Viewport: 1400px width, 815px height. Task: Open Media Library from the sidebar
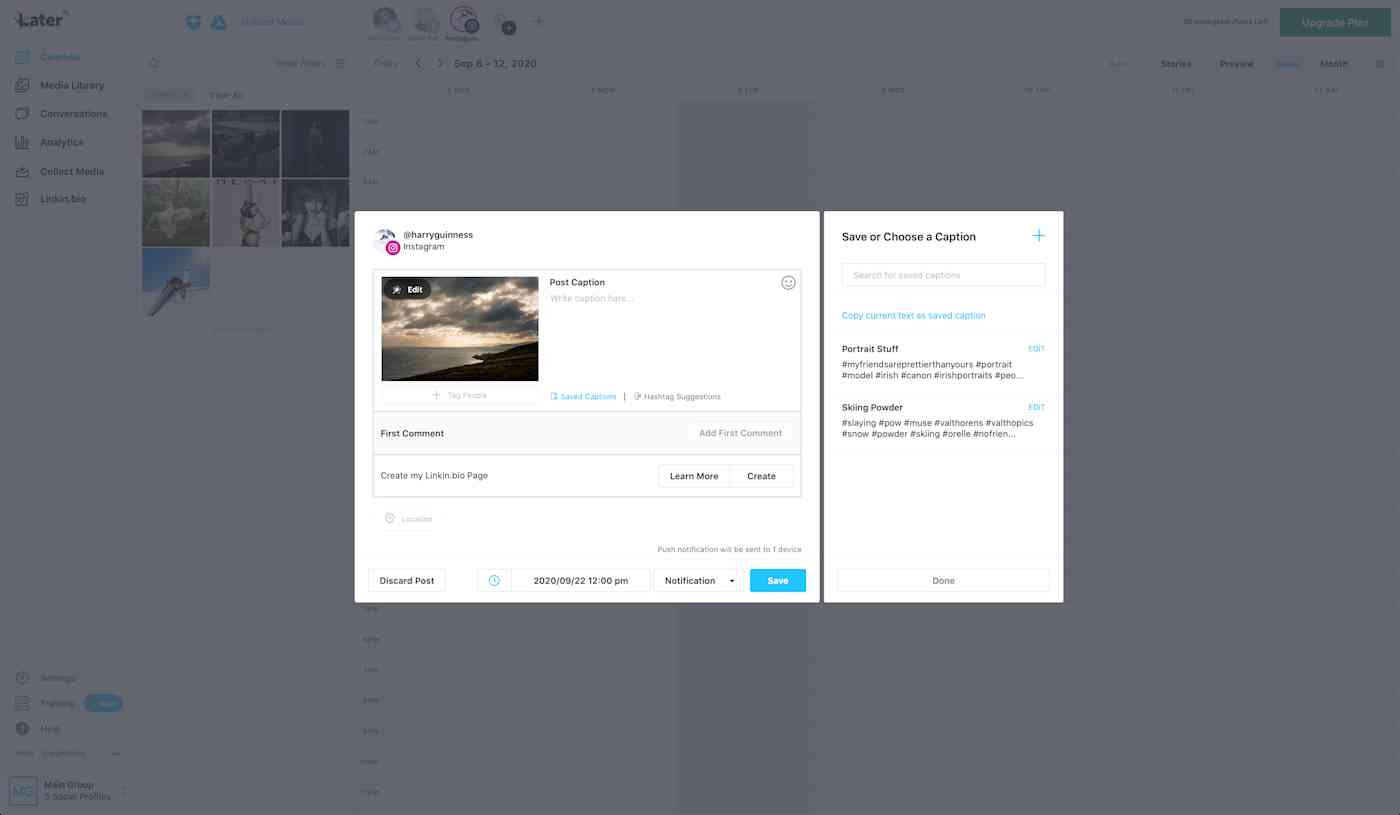[72, 86]
